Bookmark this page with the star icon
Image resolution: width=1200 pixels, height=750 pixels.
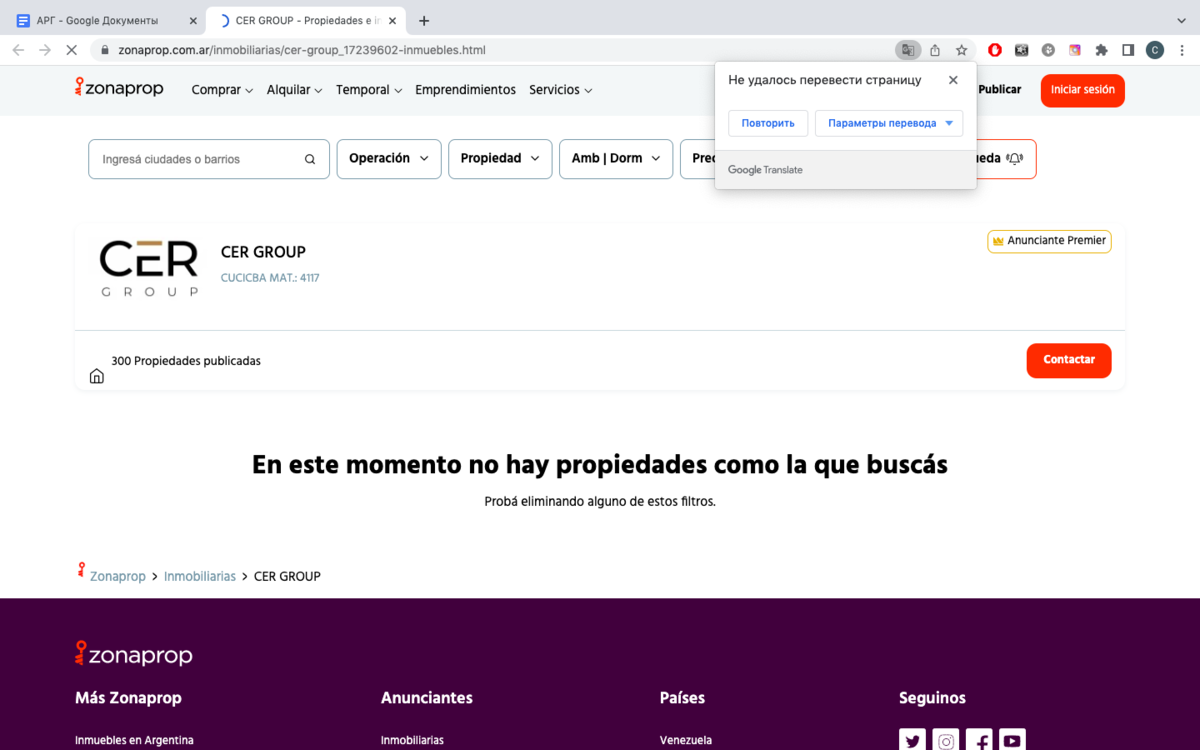961,50
